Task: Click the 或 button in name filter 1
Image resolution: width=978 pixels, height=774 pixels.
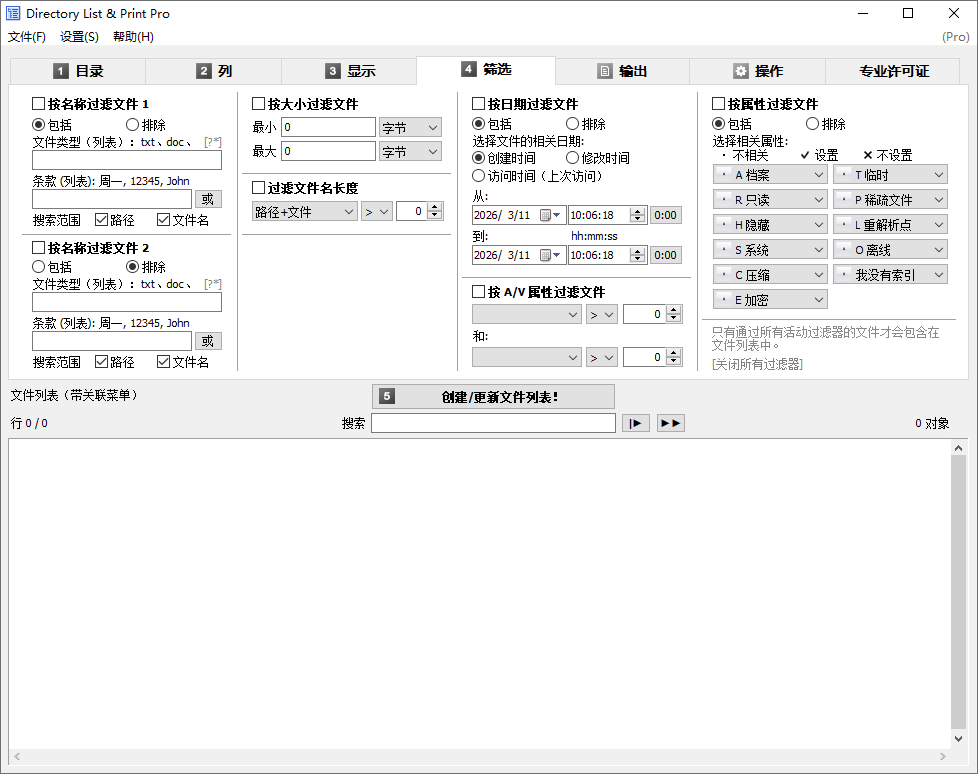Action: (208, 198)
